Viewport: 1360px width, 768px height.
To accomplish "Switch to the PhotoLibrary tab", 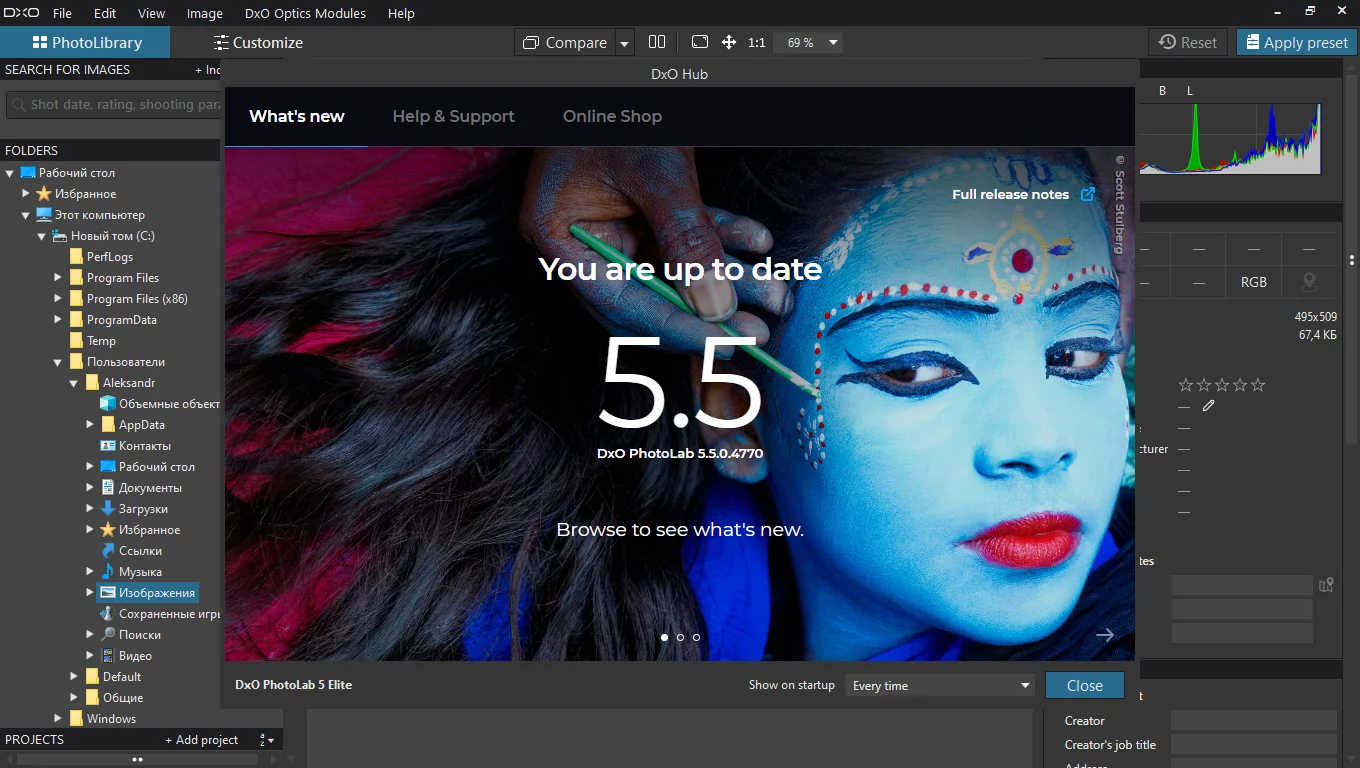I will pos(85,42).
